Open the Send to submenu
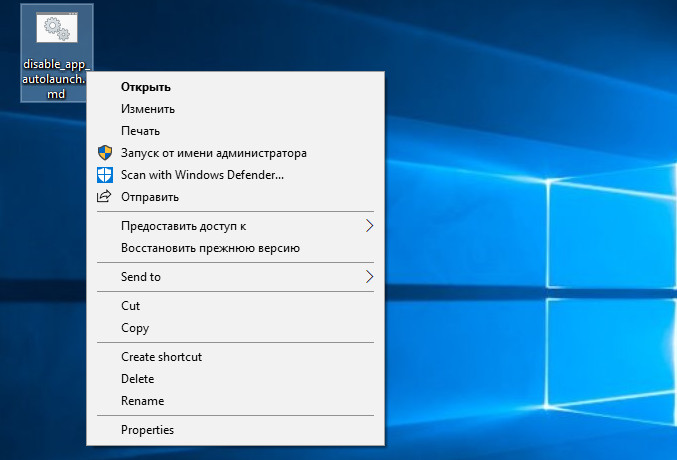Screen dimensions: 677x460 235,277
